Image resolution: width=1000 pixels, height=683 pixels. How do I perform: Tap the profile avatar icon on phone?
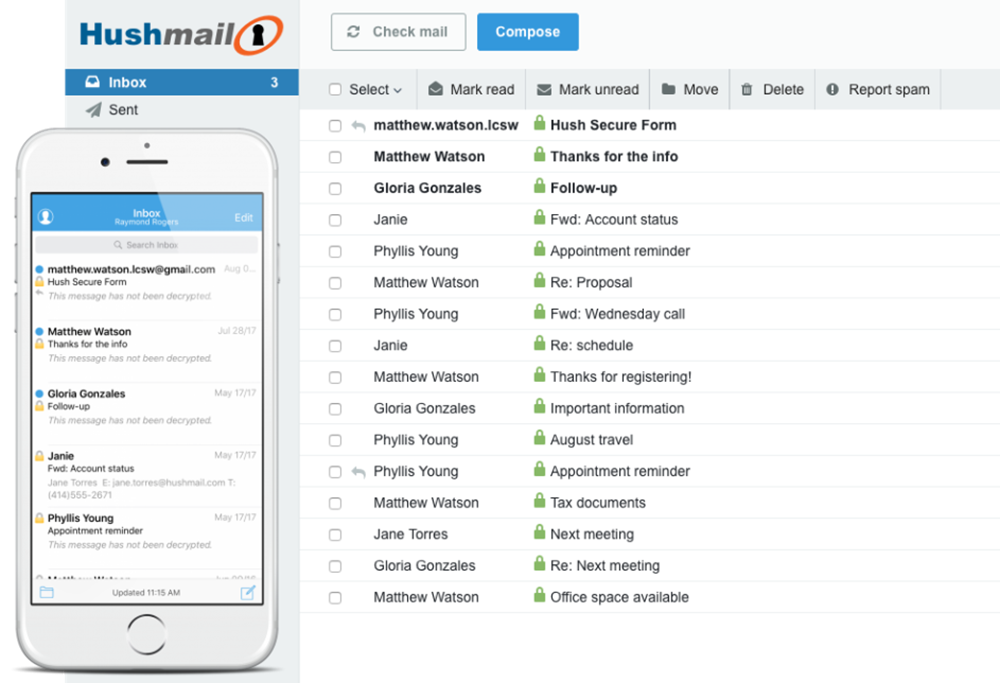(45, 217)
